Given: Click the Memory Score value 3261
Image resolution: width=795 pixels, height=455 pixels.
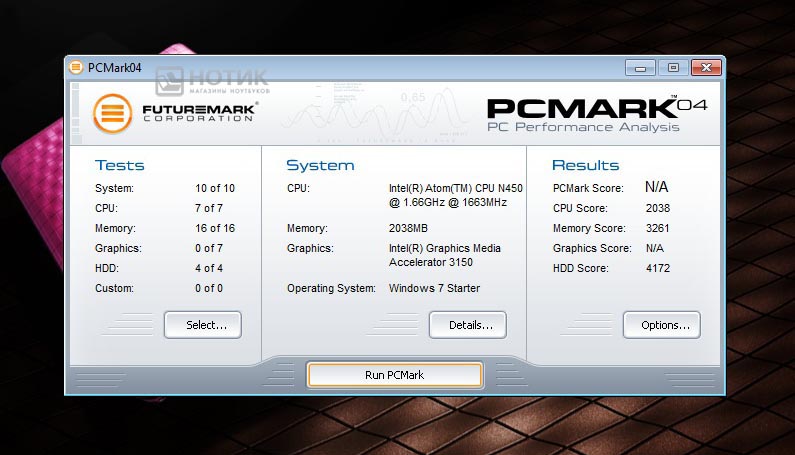Looking at the screenshot, I should [x=658, y=228].
